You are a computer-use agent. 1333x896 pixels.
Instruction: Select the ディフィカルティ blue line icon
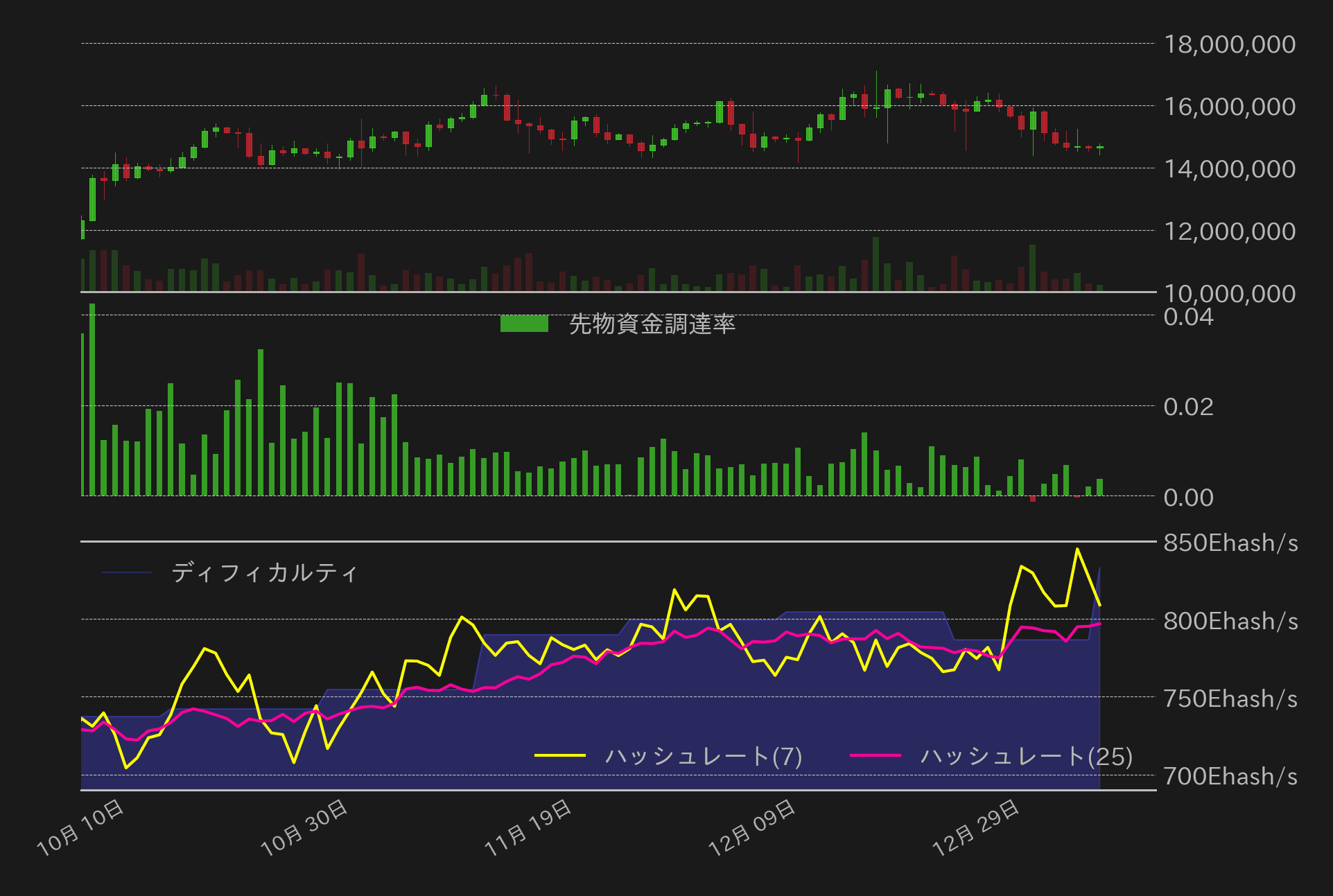(128, 572)
